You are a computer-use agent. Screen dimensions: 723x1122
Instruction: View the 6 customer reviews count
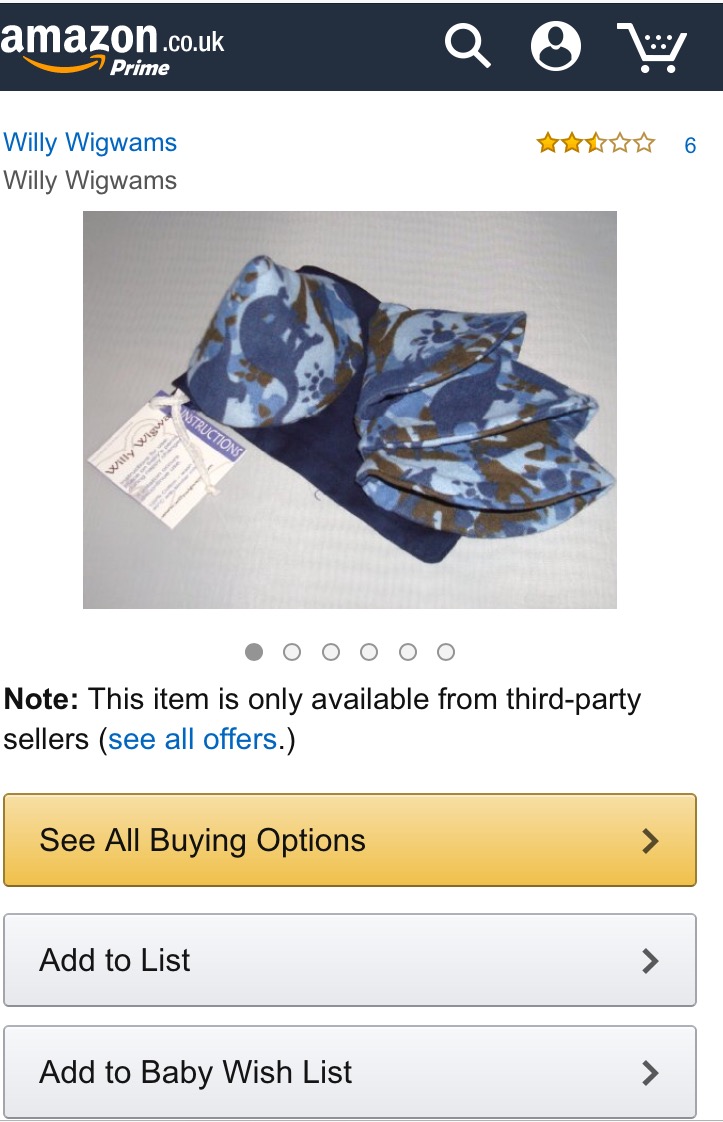click(x=690, y=145)
